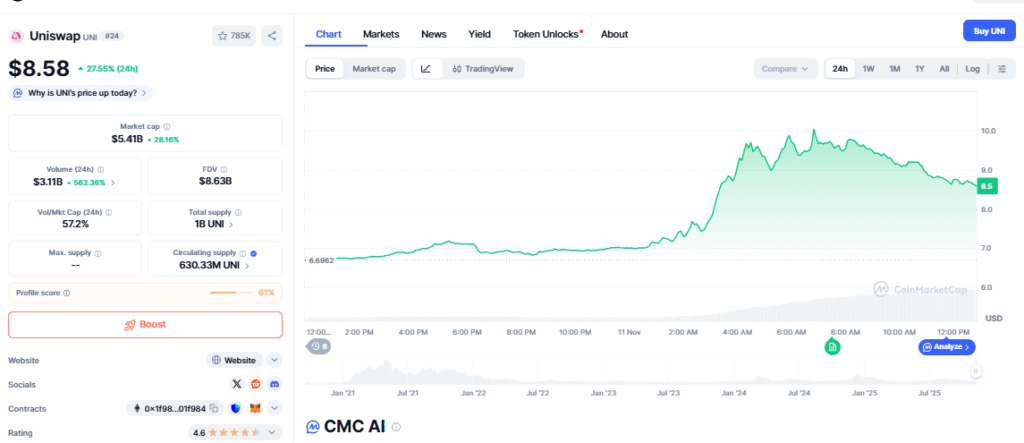
Task: Click the MetaMask fox icon
Action: 254,408
